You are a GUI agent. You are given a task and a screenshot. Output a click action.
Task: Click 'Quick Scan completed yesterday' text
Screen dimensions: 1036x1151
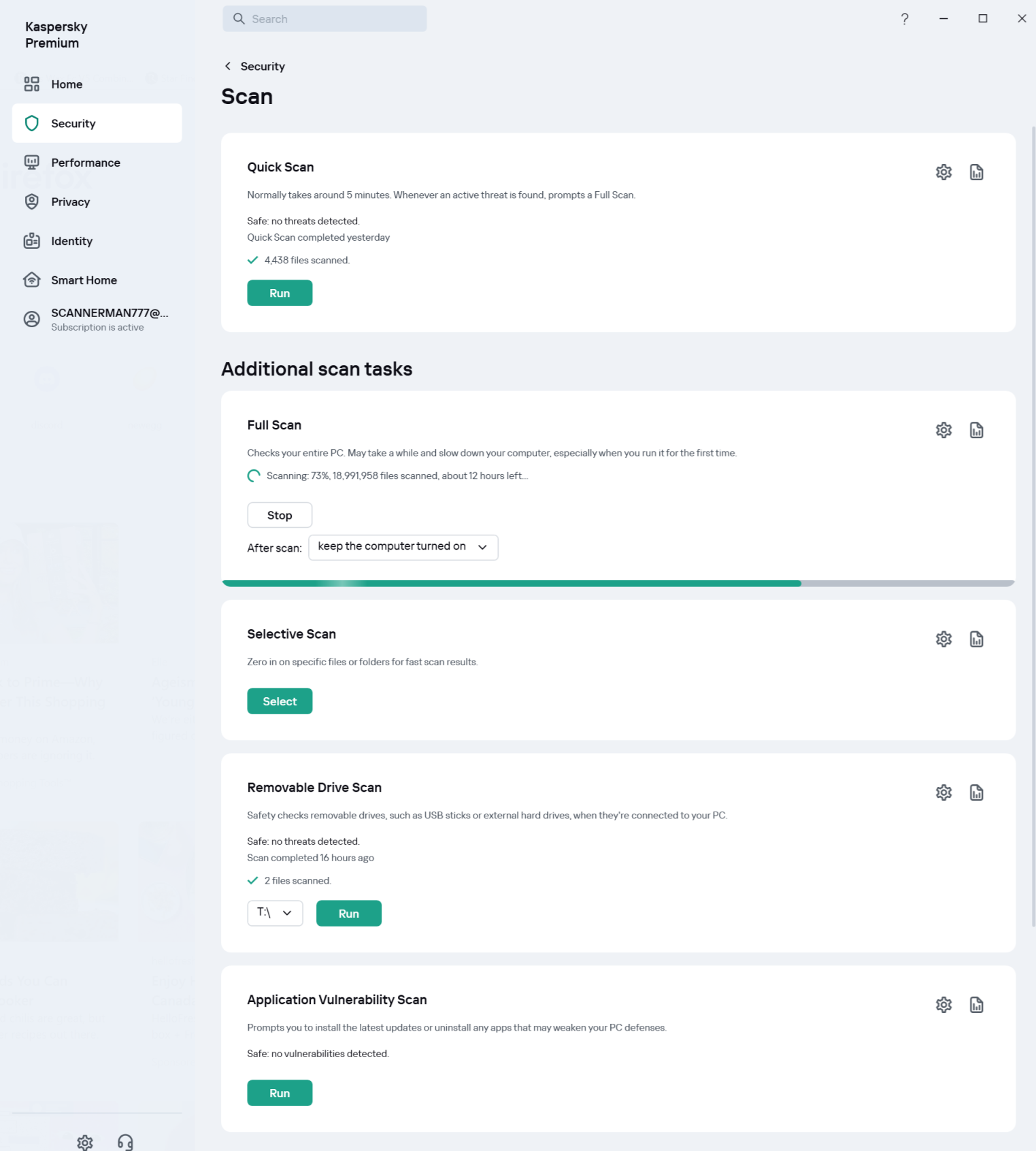(x=318, y=237)
